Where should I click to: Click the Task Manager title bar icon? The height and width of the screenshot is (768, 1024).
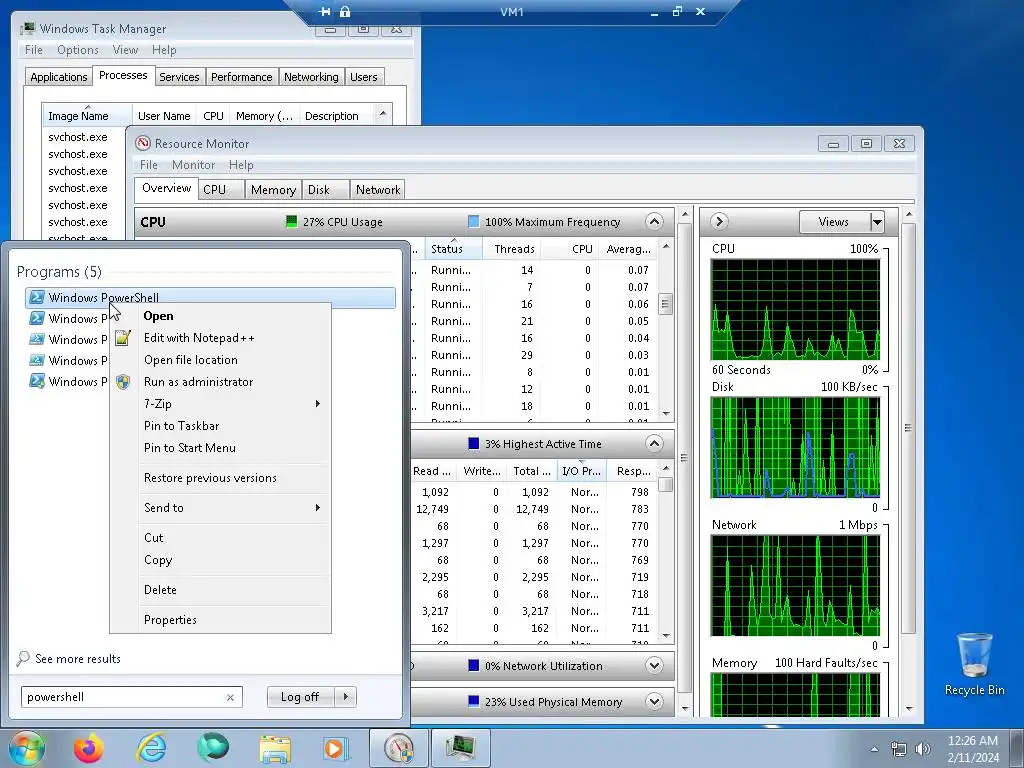27,29
